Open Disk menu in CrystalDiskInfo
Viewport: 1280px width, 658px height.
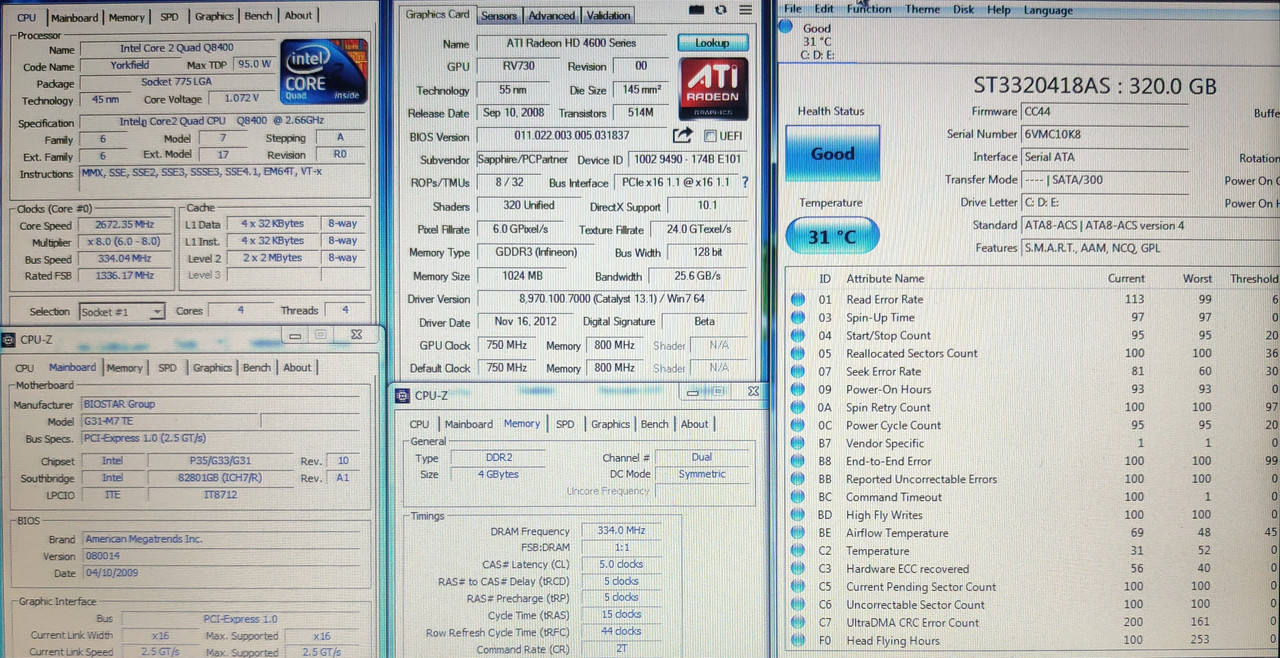[963, 9]
